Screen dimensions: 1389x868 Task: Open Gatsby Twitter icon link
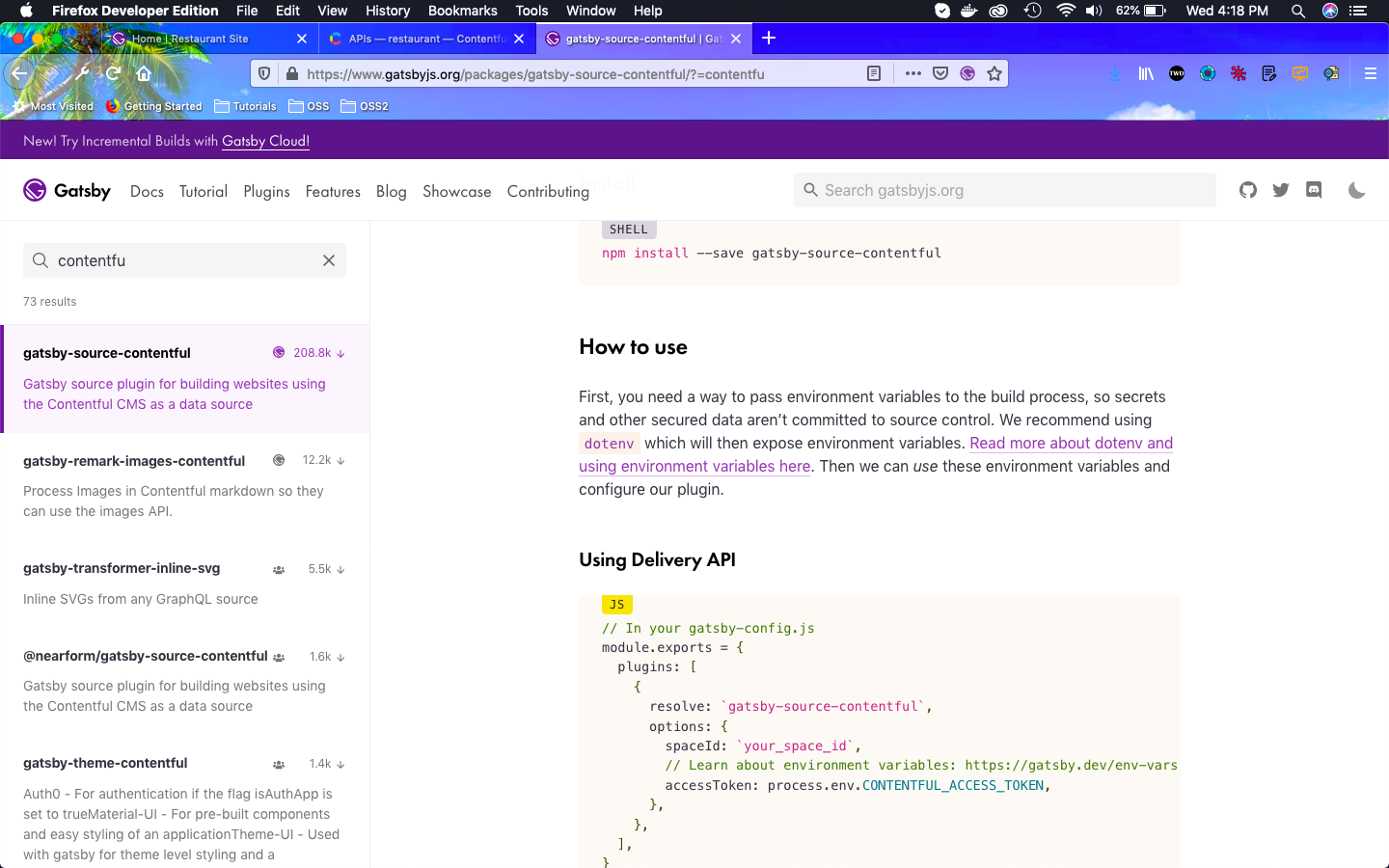1281,190
